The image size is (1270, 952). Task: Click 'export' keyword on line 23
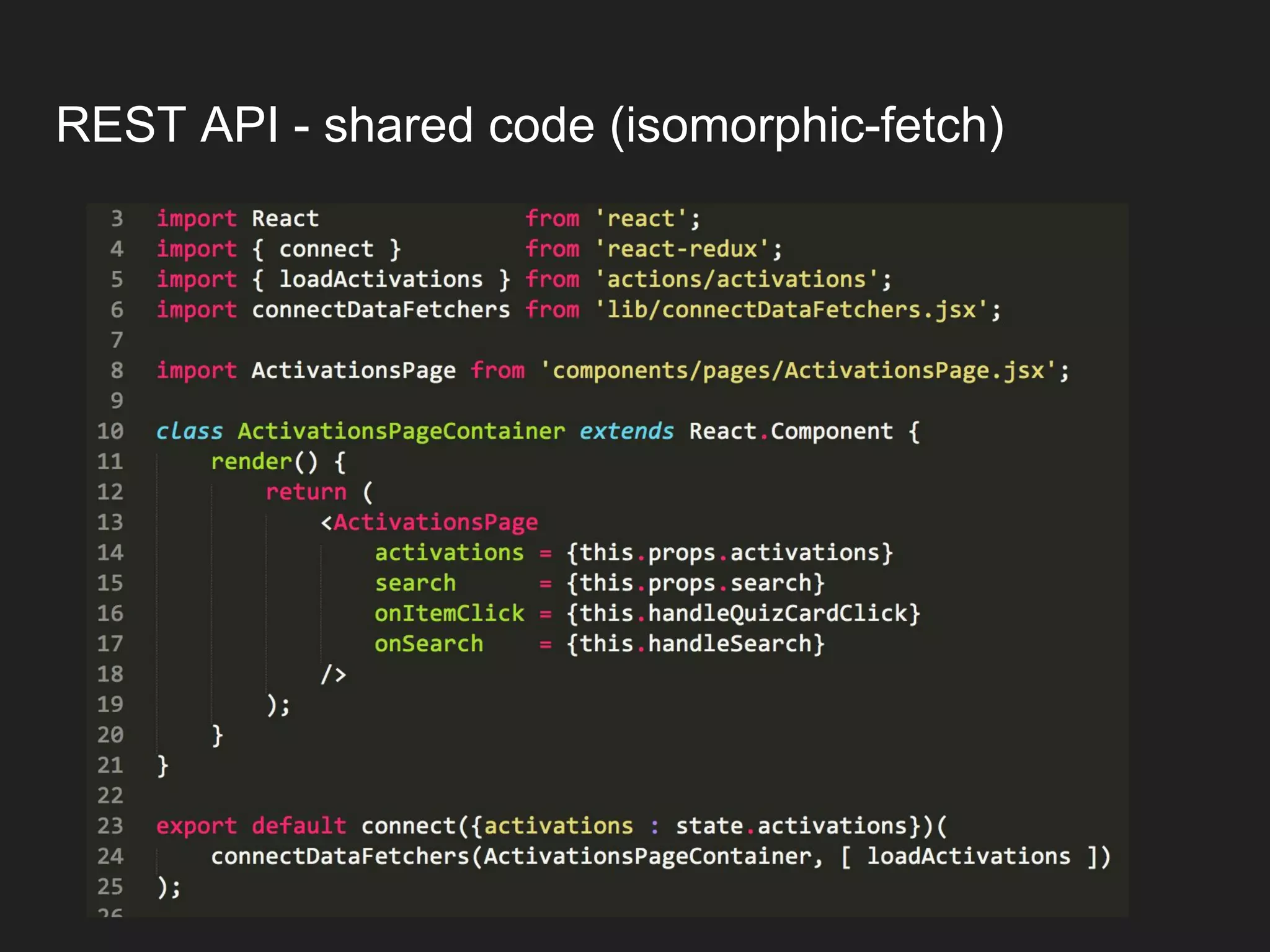(x=196, y=826)
